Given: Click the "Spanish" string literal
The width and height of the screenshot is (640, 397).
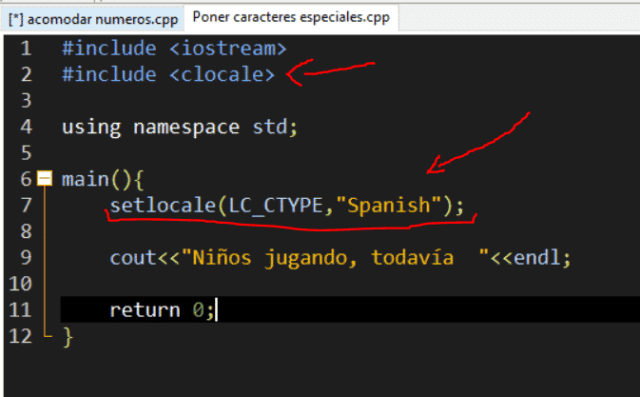Looking at the screenshot, I should coord(388,205).
